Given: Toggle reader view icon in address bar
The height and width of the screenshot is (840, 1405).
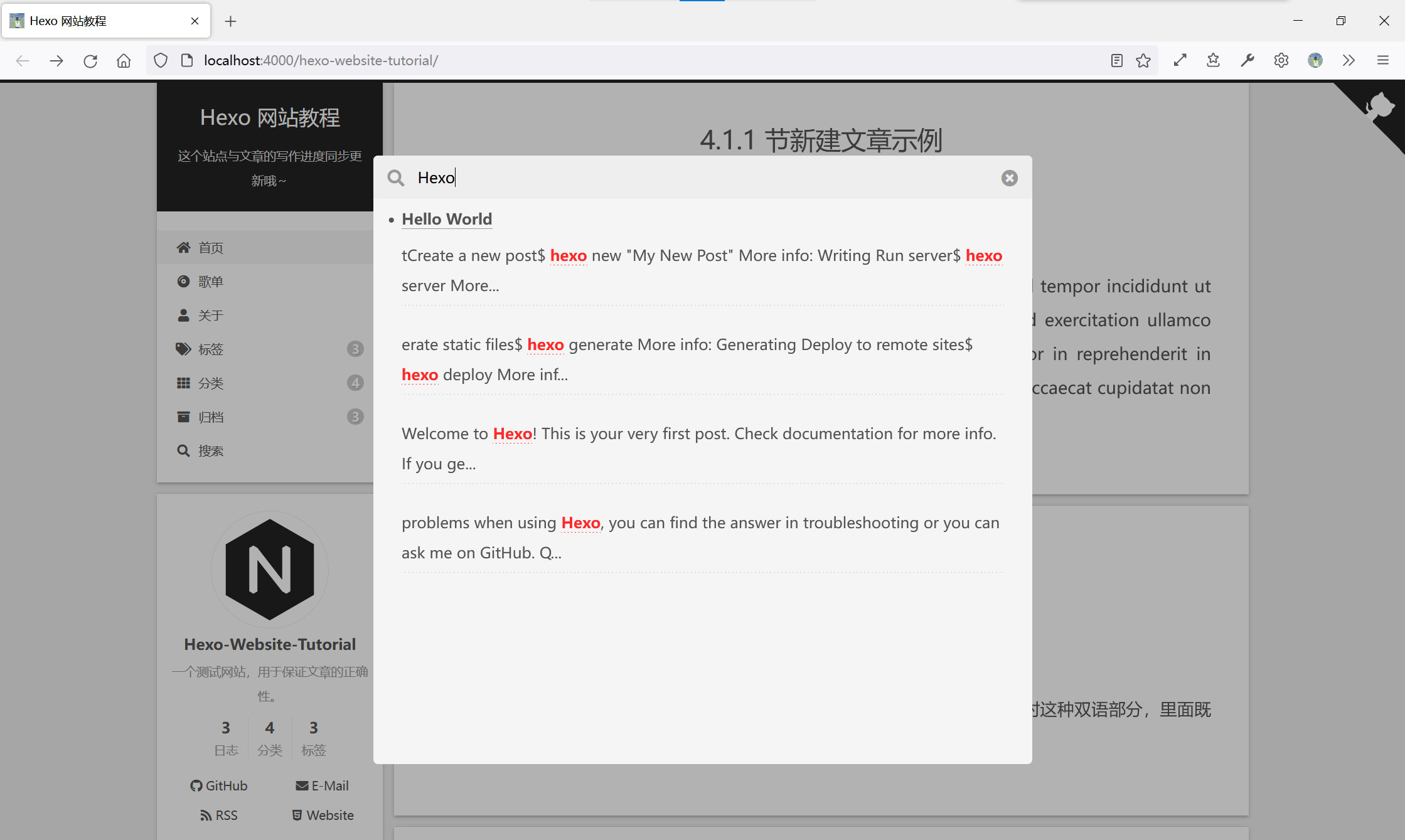Looking at the screenshot, I should 1116,60.
